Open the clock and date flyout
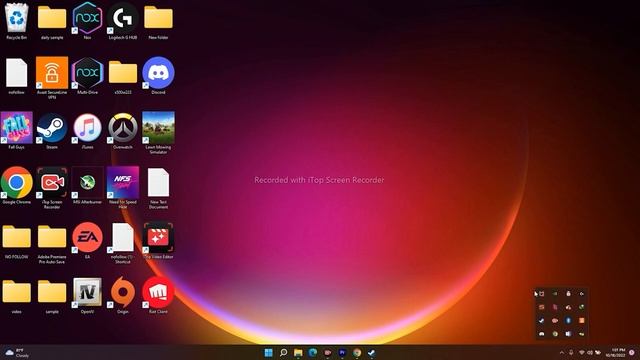This screenshot has height=360, width=640. (616, 353)
